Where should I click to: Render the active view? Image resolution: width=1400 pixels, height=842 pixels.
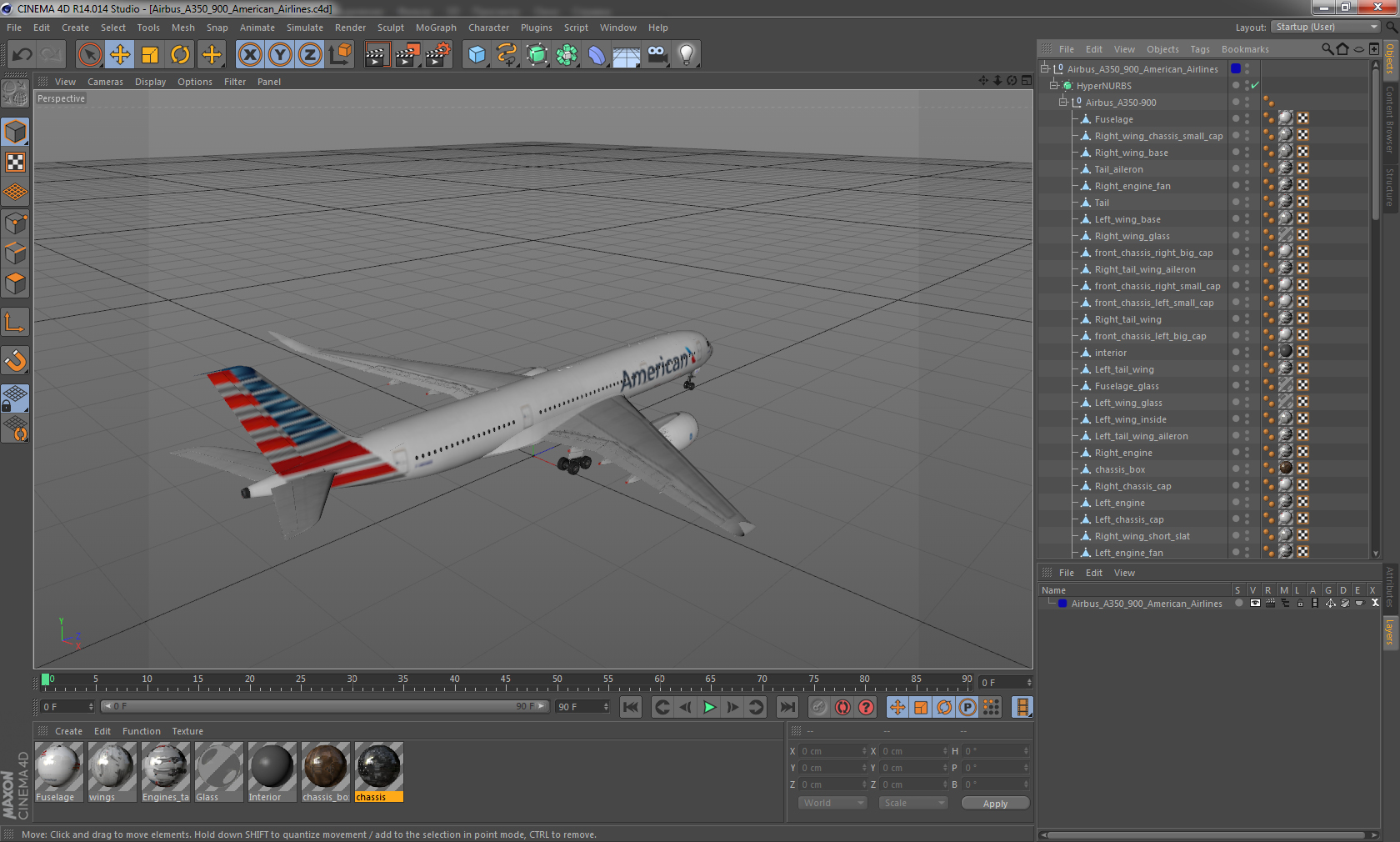pos(377,55)
